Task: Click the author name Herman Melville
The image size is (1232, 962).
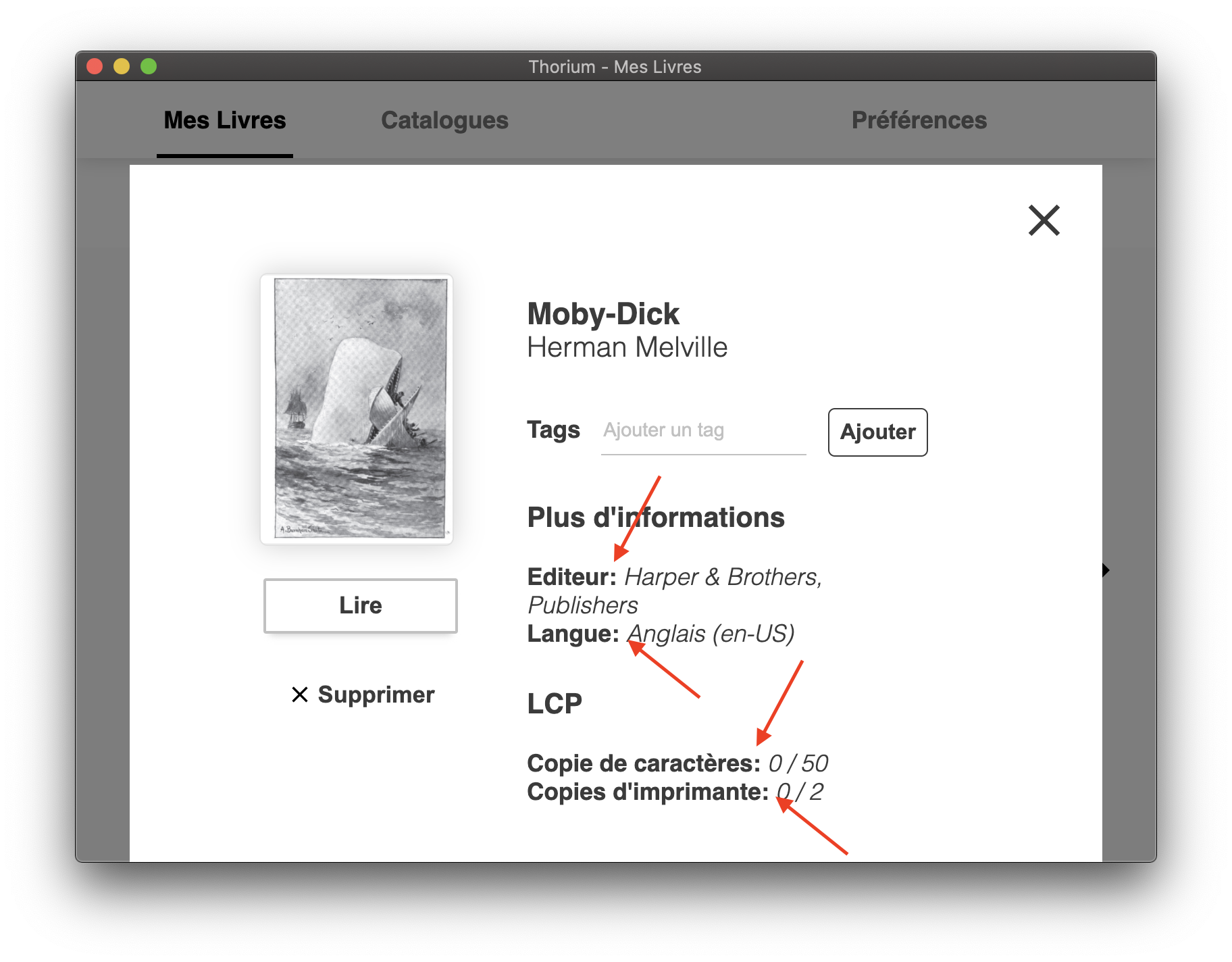Action: tap(627, 347)
